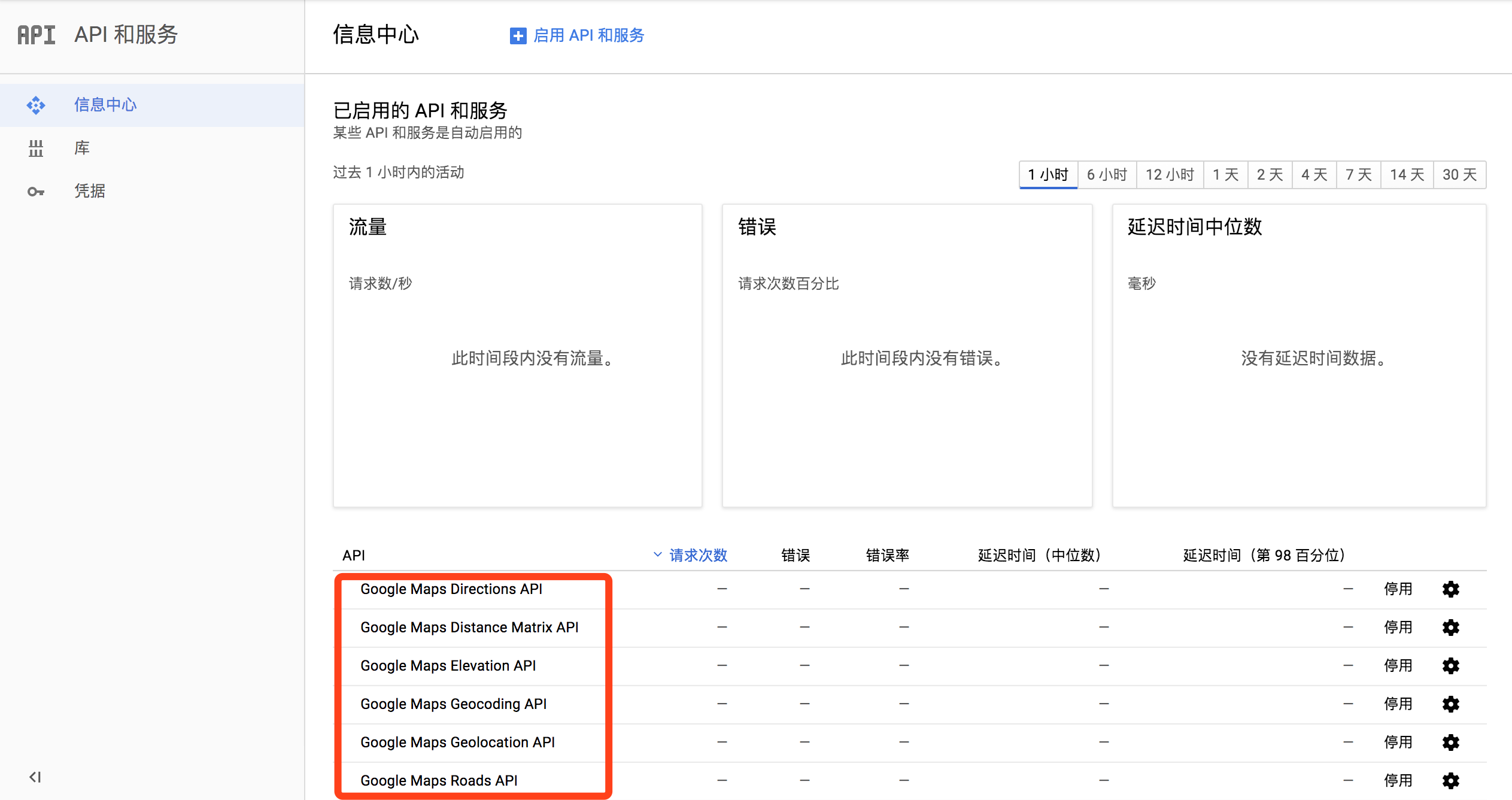Screen dimensions: 1512x800
Task: Click the 信息中心 dashboard icon in sidebar
Action: coord(36,105)
